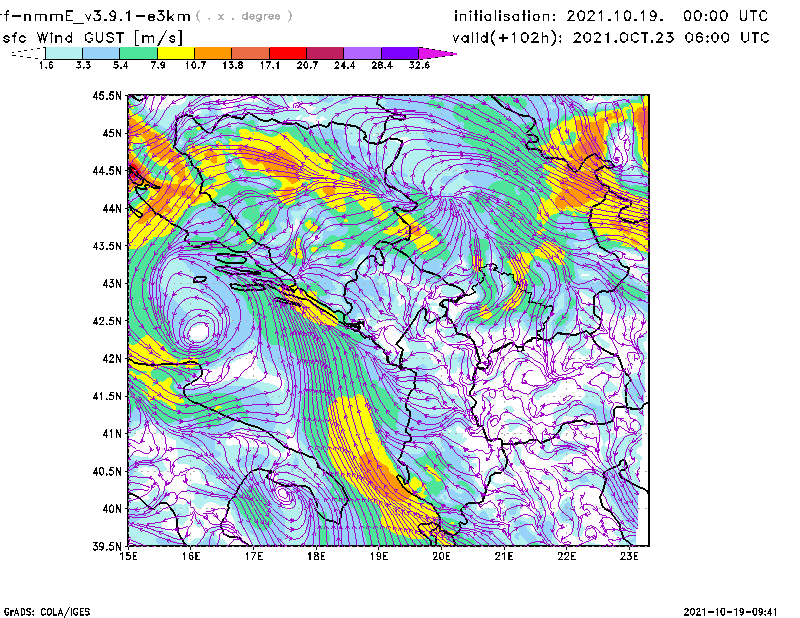Click the 40N latitude label
The height and width of the screenshot is (618, 800).
pos(112,508)
